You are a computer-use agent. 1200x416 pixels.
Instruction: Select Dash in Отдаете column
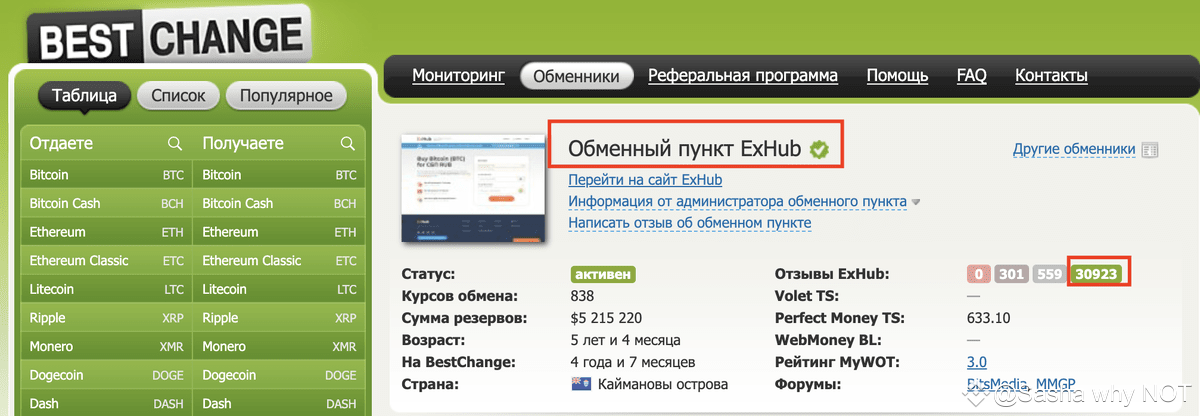coord(106,404)
